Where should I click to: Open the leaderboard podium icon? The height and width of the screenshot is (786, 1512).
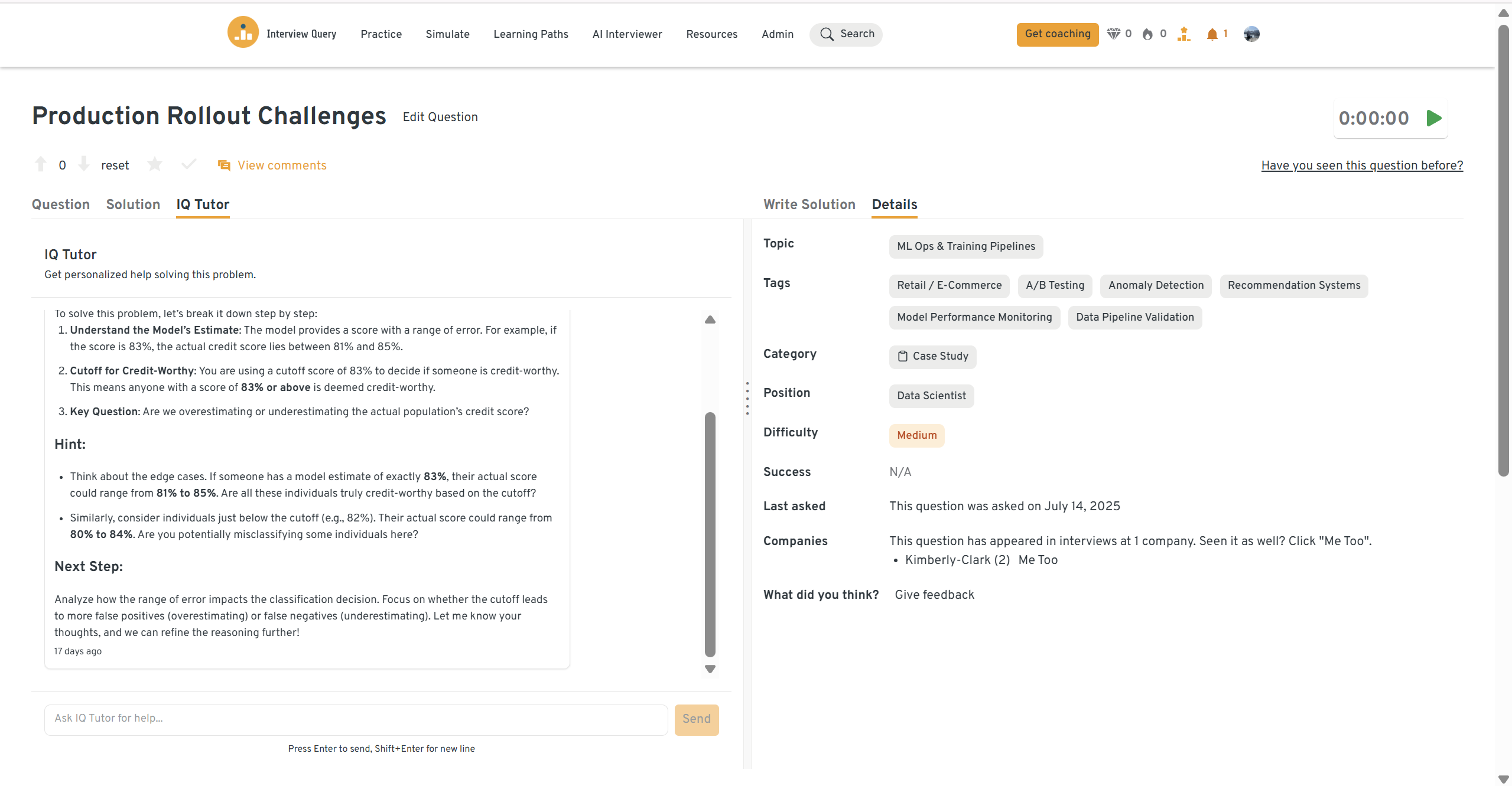click(1183, 34)
